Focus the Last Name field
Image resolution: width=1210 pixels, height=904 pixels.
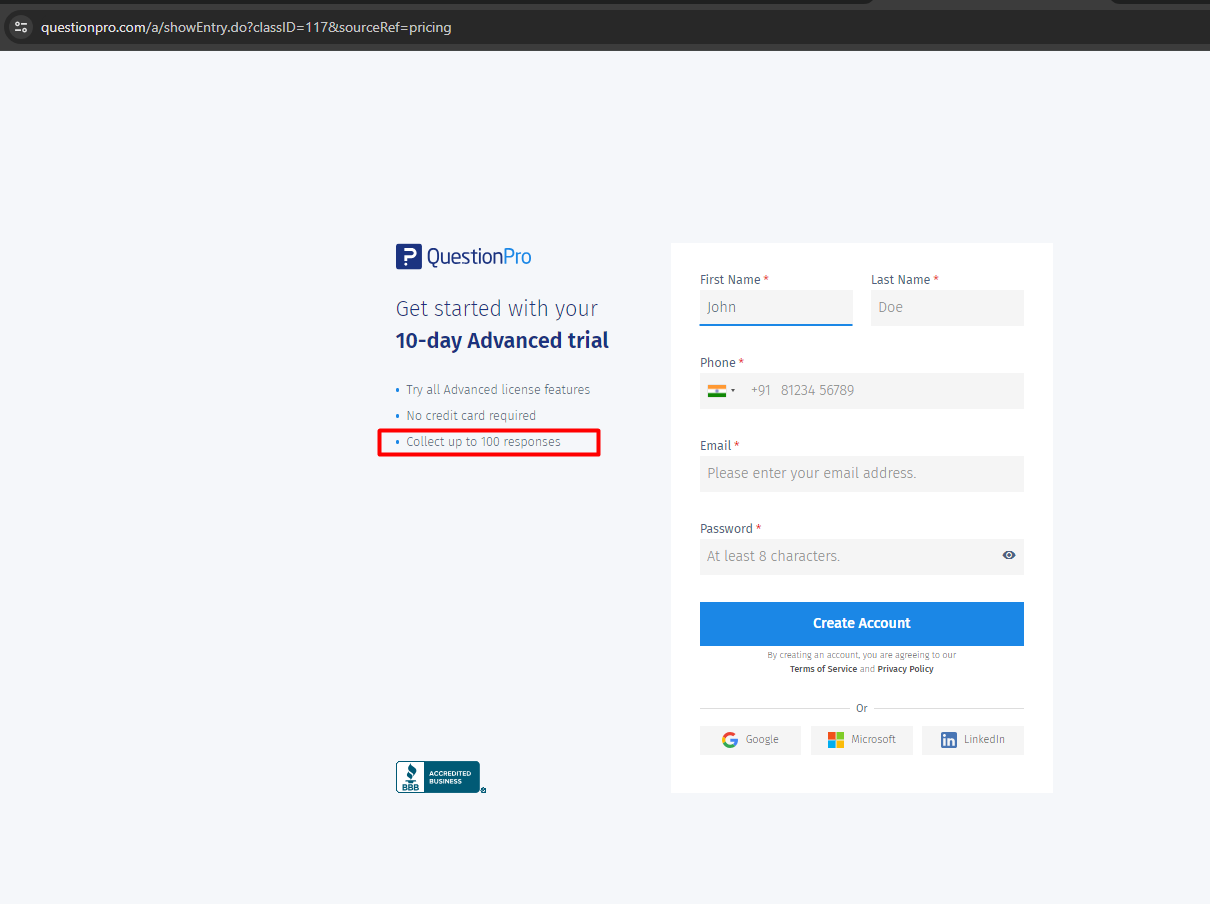[947, 308]
